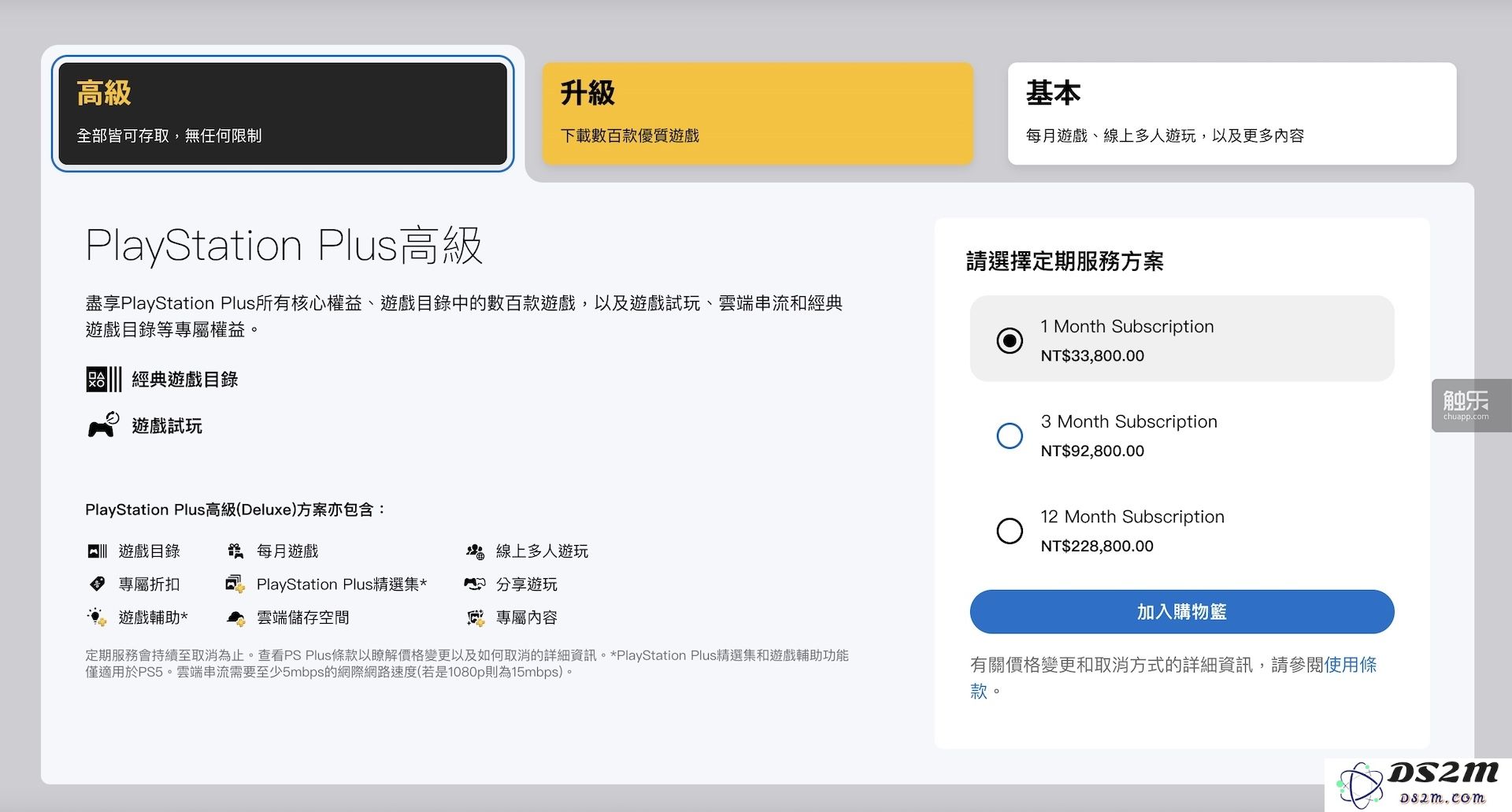Click the 每月遊戲 label
The height and width of the screenshot is (812, 1512).
click(x=287, y=551)
